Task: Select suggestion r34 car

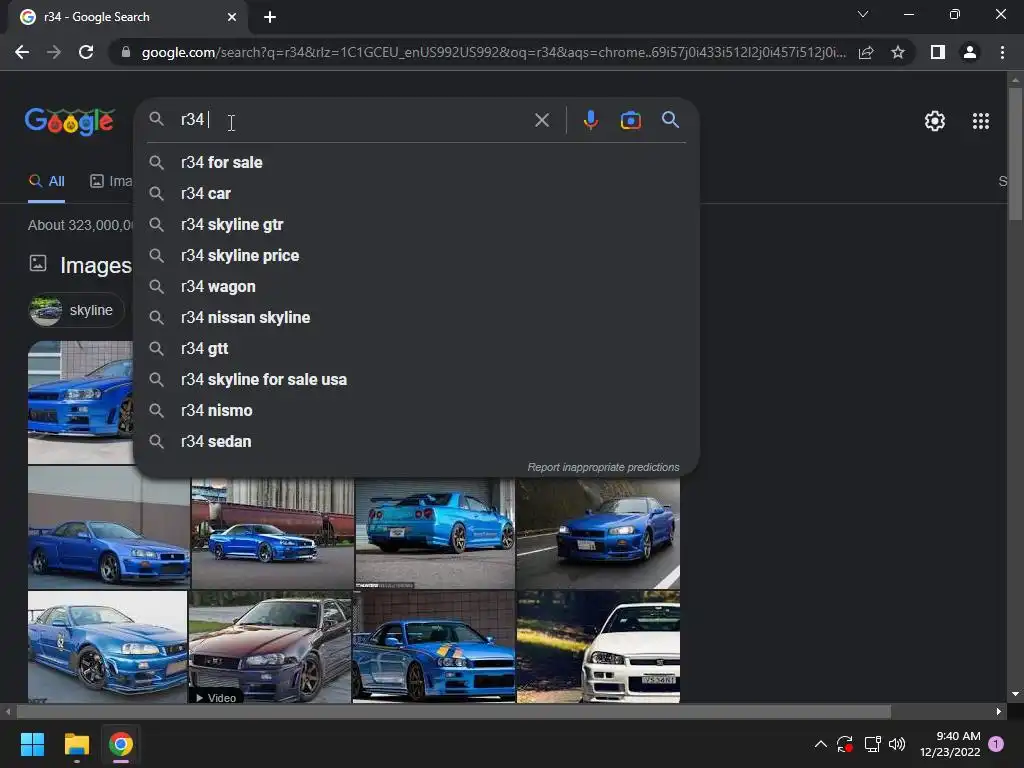Action: [x=416, y=193]
